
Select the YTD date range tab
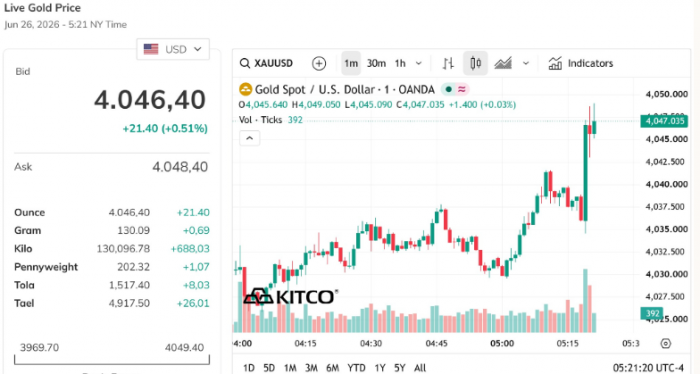[356, 368]
